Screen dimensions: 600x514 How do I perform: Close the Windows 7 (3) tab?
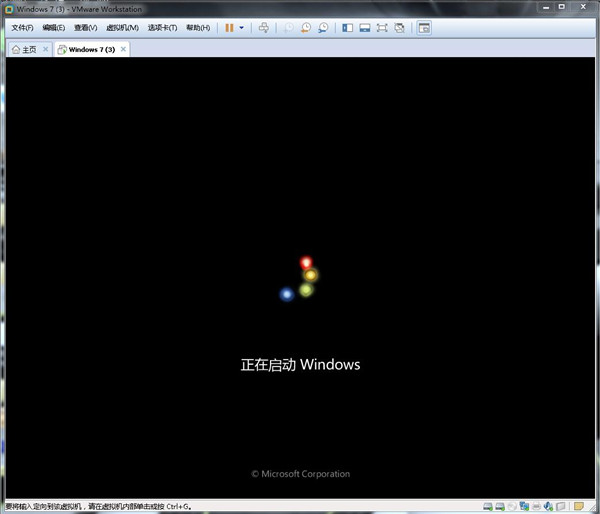click(x=123, y=49)
